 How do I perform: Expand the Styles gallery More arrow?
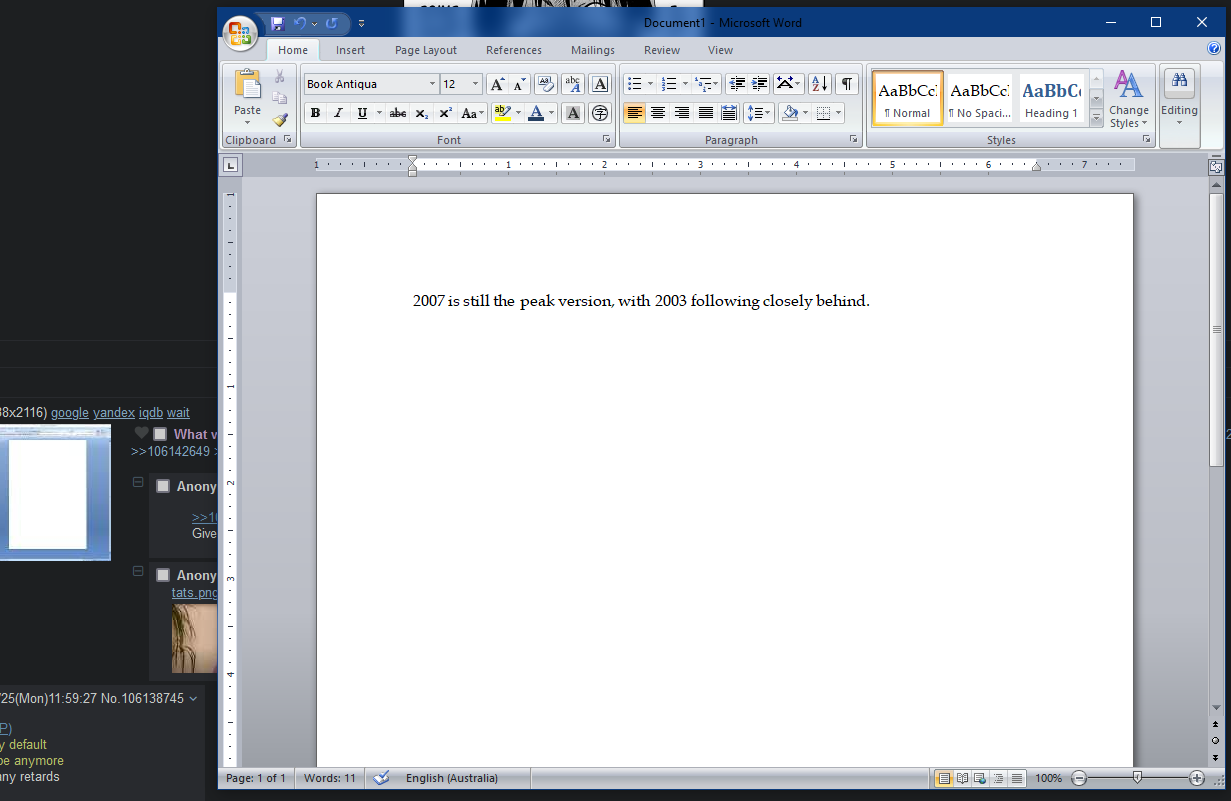pyautogui.click(x=1096, y=119)
